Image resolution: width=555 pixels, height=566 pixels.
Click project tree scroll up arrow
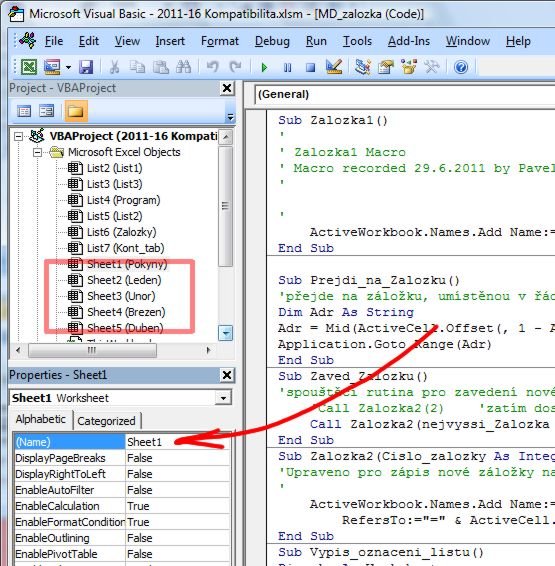click(226, 137)
